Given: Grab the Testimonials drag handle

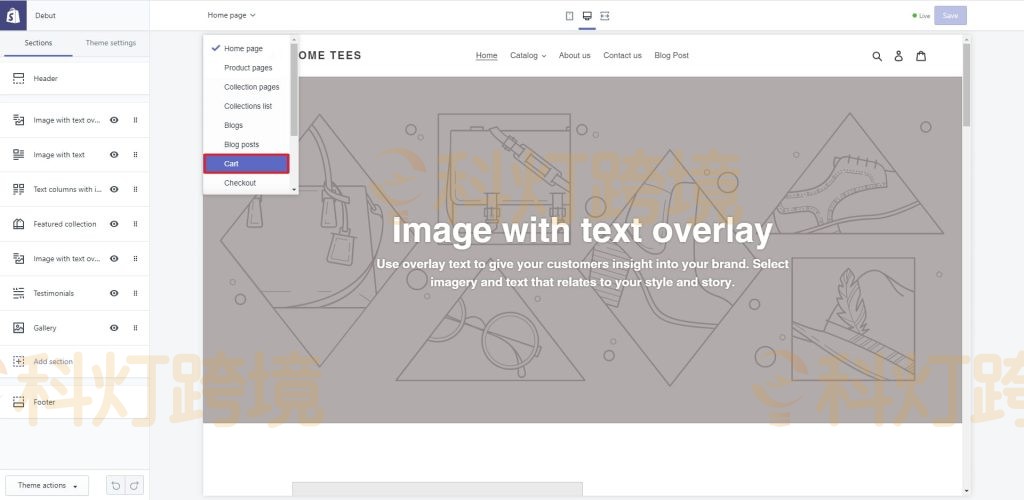Looking at the screenshot, I should tap(135, 293).
